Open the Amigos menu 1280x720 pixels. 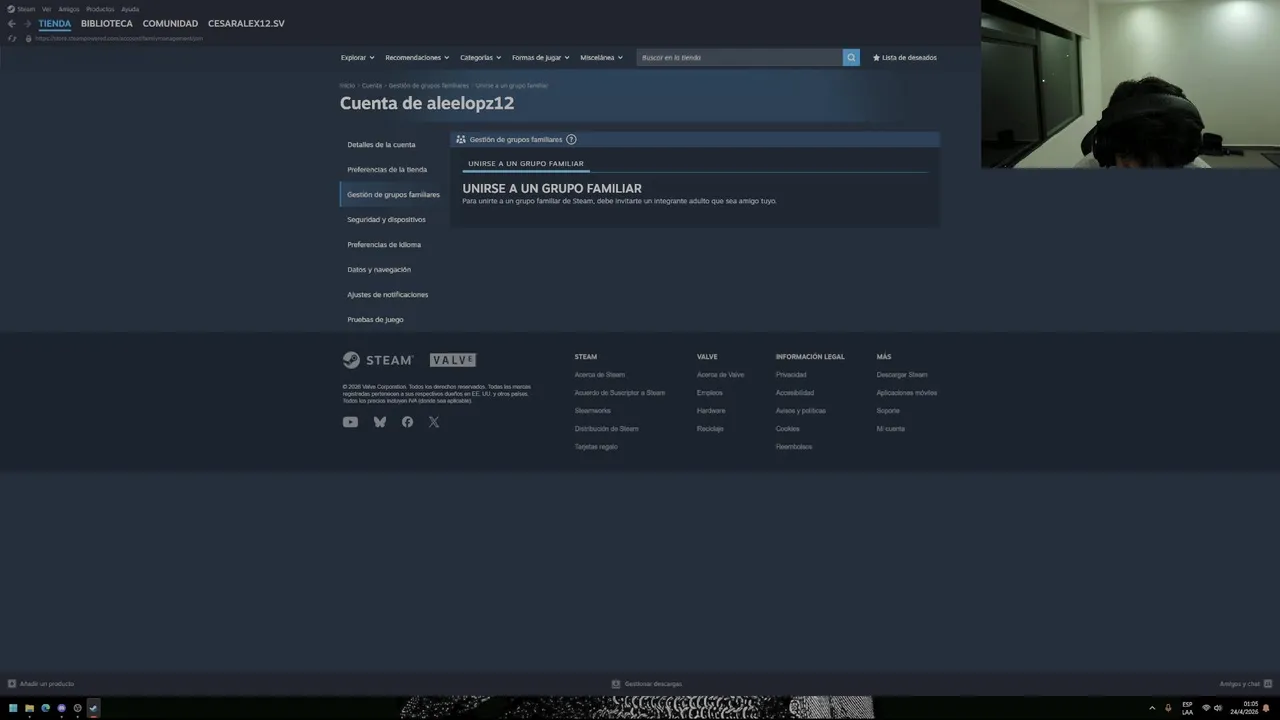(x=68, y=9)
